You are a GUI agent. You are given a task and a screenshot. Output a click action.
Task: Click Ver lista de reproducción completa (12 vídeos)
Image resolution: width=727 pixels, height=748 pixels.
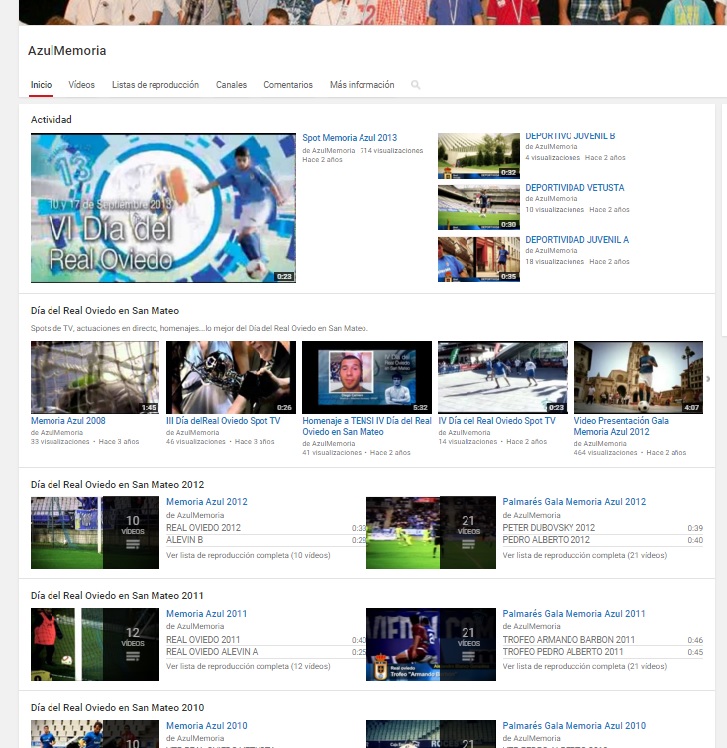click(248, 666)
